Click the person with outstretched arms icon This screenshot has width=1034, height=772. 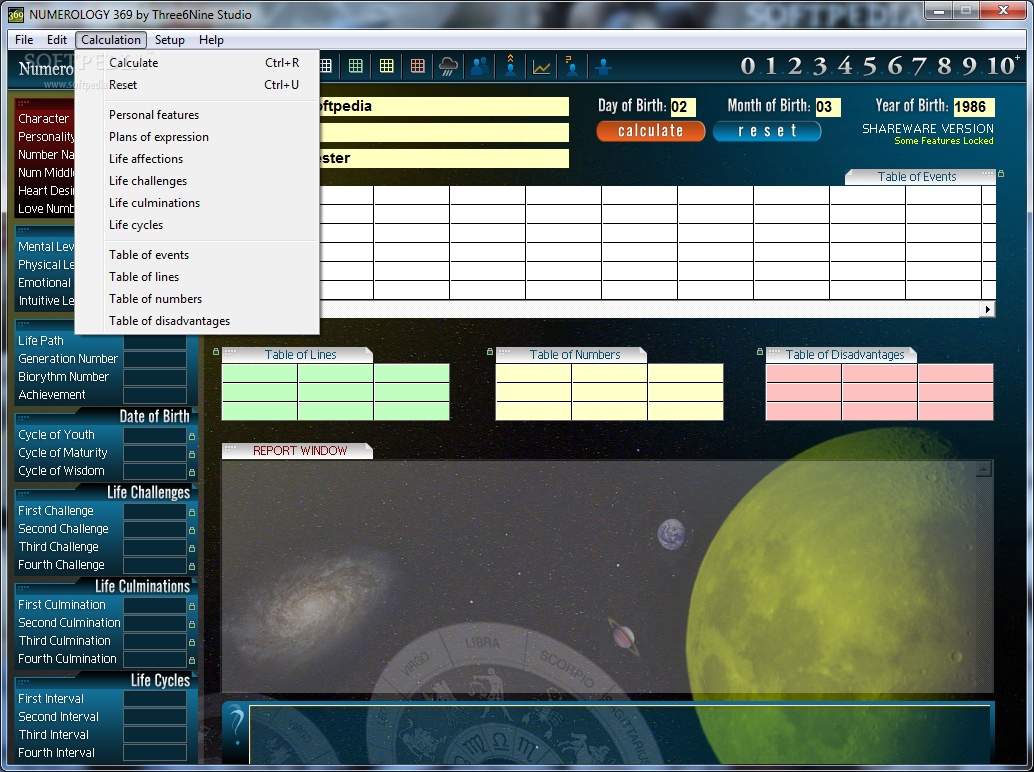pyautogui.click(x=603, y=67)
